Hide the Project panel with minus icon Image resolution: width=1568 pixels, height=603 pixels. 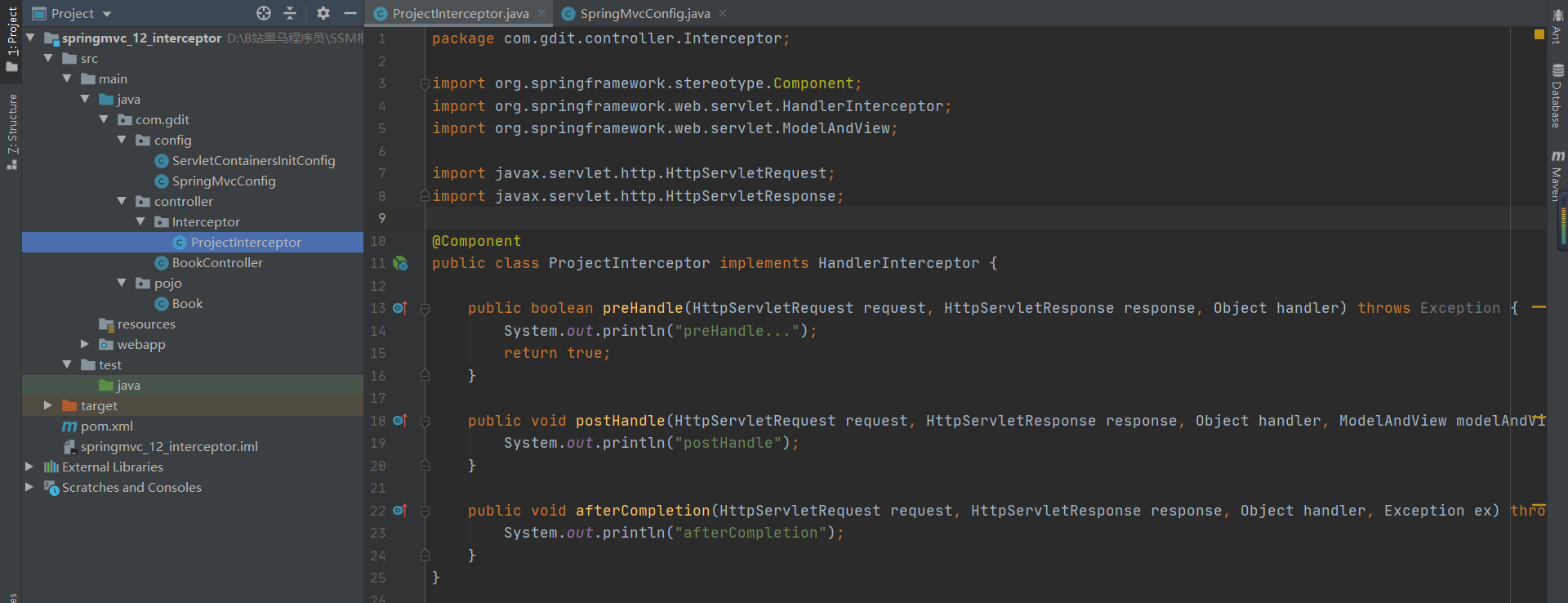click(350, 13)
